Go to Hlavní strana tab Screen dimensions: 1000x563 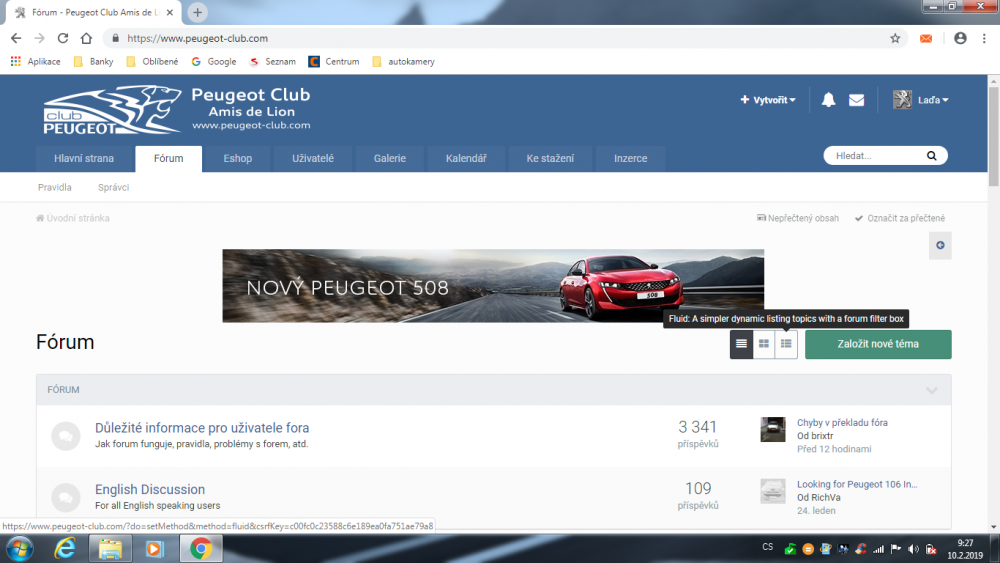pyautogui.click(x=84, y=158)
